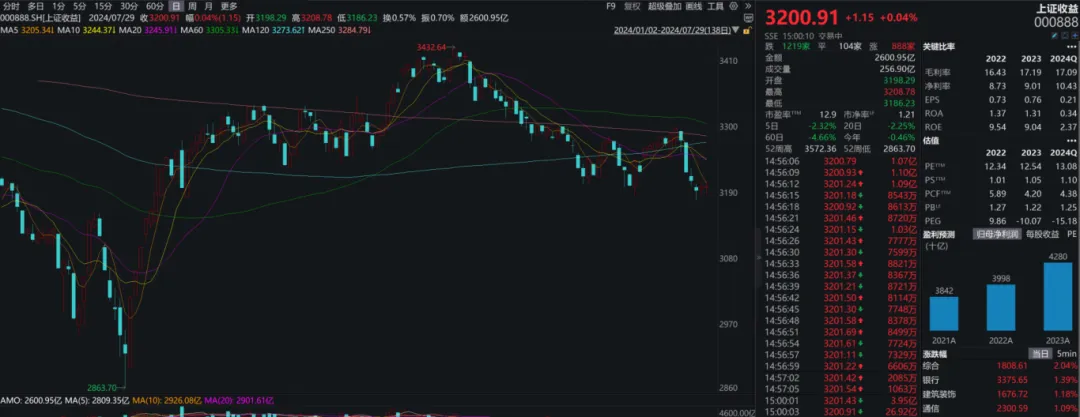Select the 30分 timeframe
1080x417 pixels.
tap(129, 6)
